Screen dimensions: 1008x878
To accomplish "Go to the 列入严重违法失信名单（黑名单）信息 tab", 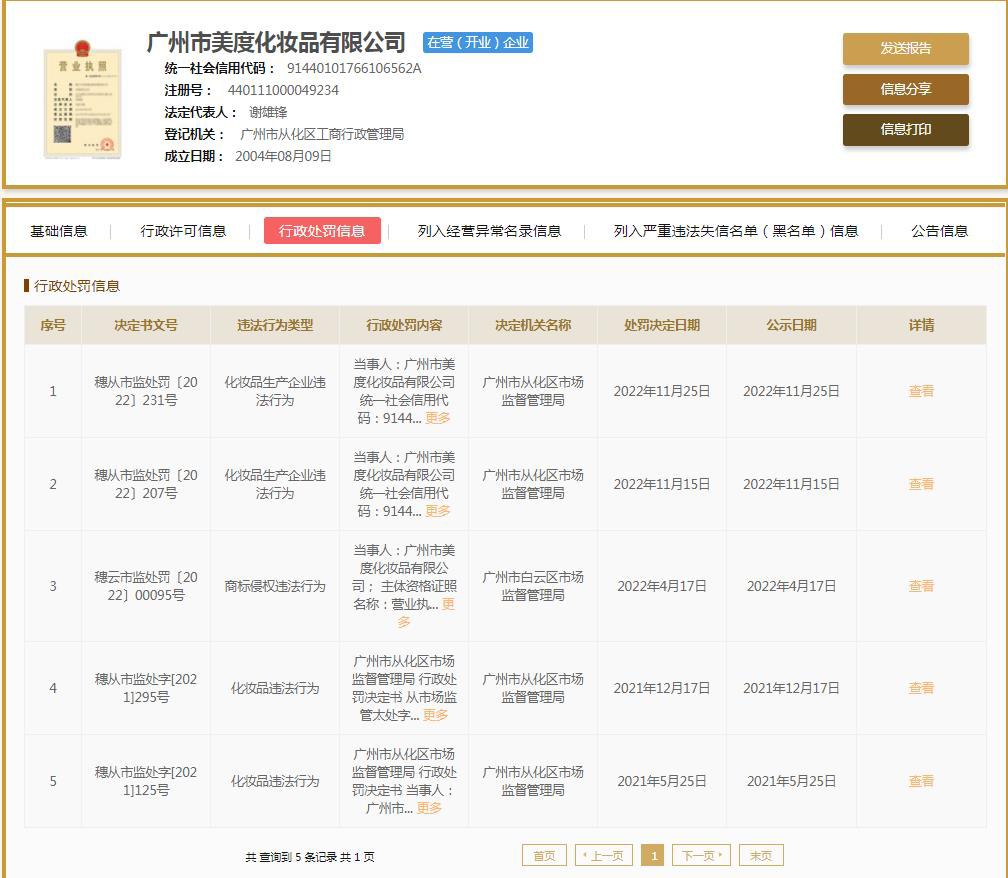I will pyautogui.click(x=736, y=231).
